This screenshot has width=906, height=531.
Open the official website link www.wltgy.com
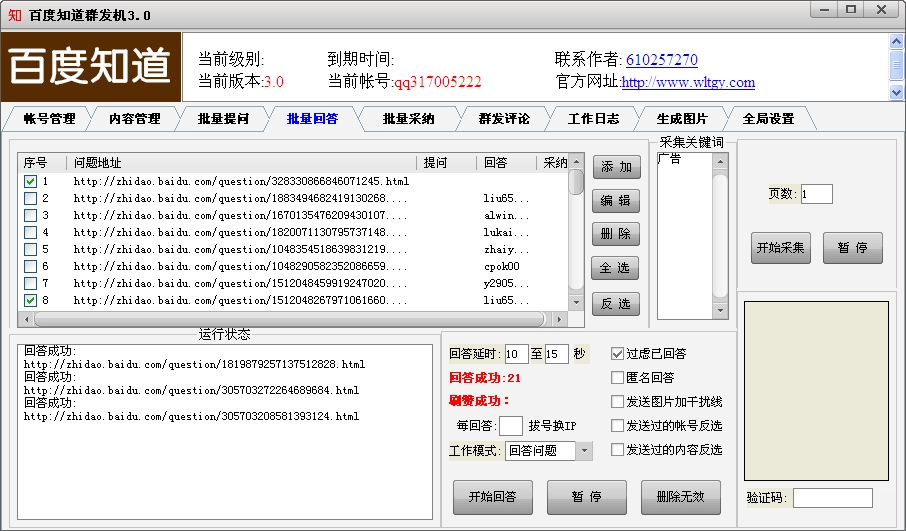[x=688, y=82]
